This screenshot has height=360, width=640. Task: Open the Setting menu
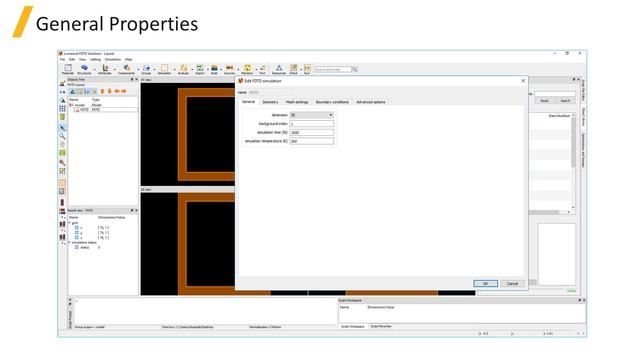[x=95, y=60]
